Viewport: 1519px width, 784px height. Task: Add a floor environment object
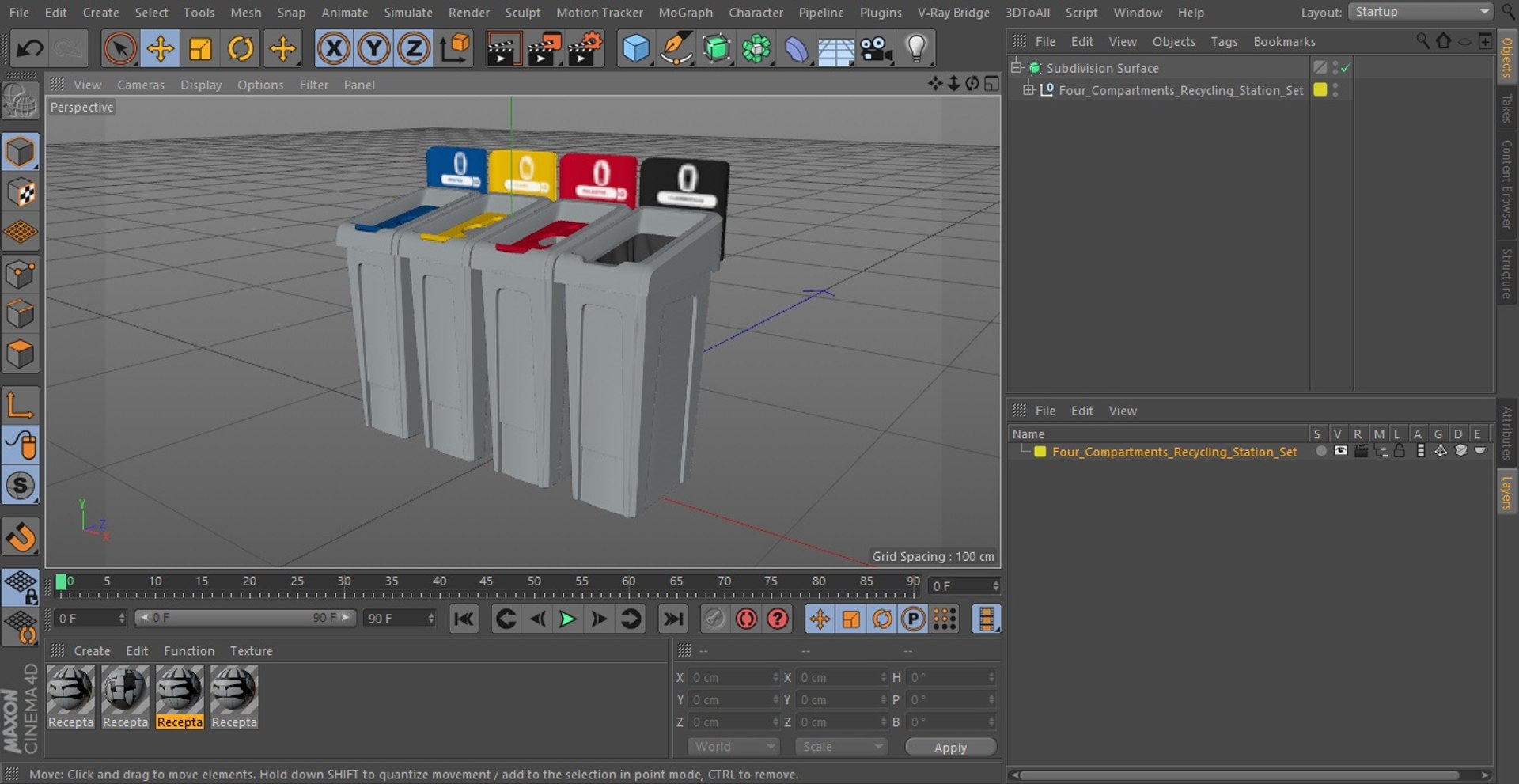(x=836, y=49)
